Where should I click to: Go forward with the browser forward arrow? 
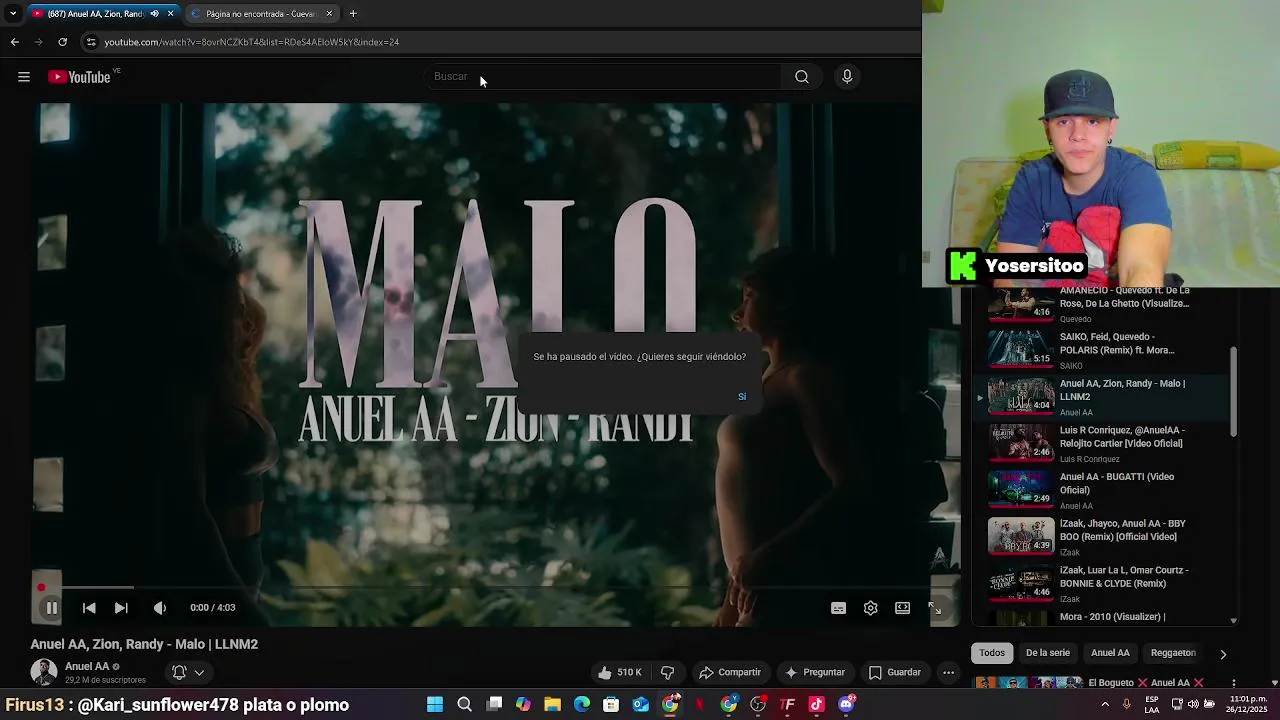coord(38,42)
